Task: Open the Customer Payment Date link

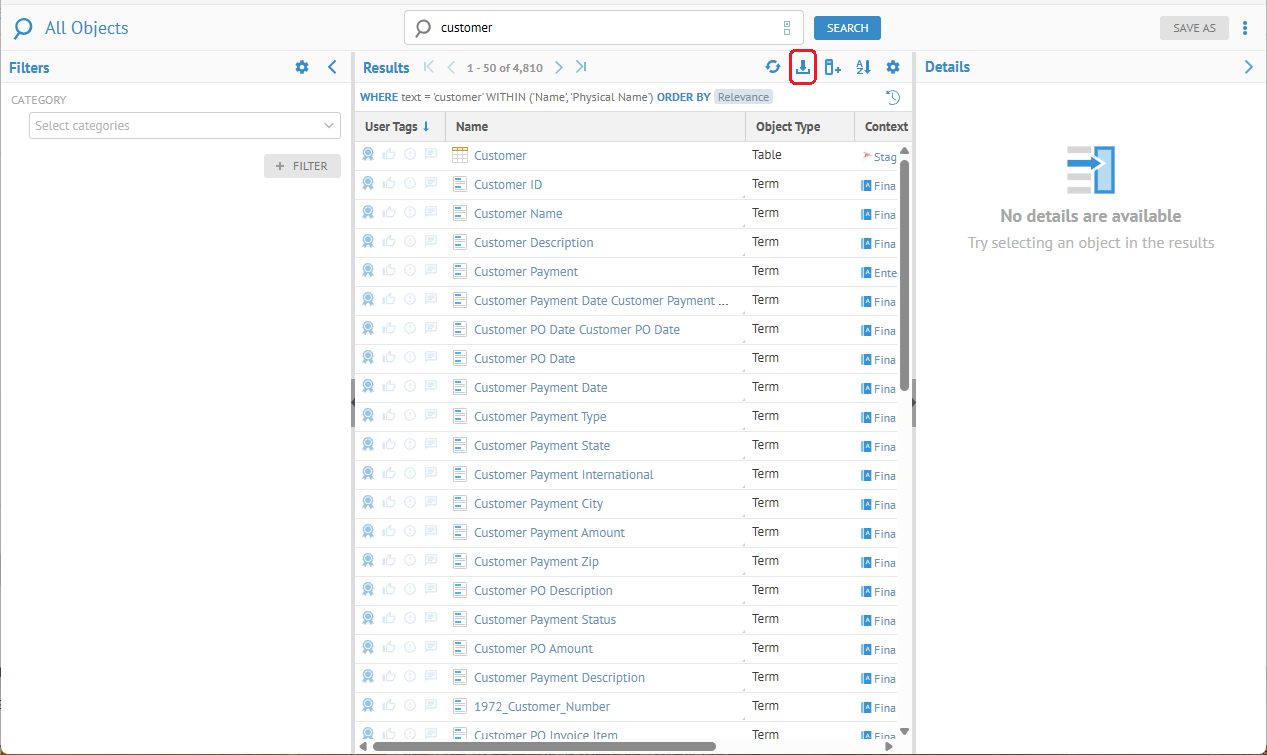Action: click(540, 388)
